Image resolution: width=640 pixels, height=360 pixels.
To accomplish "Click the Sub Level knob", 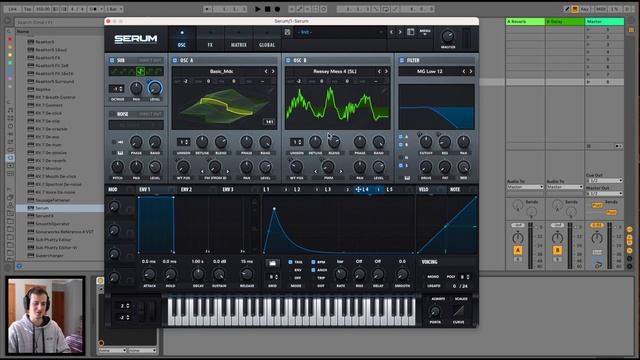I will [x=155, y=88].
